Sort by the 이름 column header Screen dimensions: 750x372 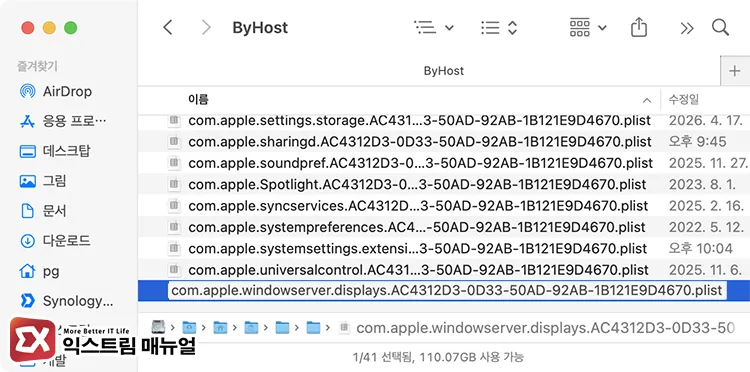pyautogui.click(x=198, y=100)
